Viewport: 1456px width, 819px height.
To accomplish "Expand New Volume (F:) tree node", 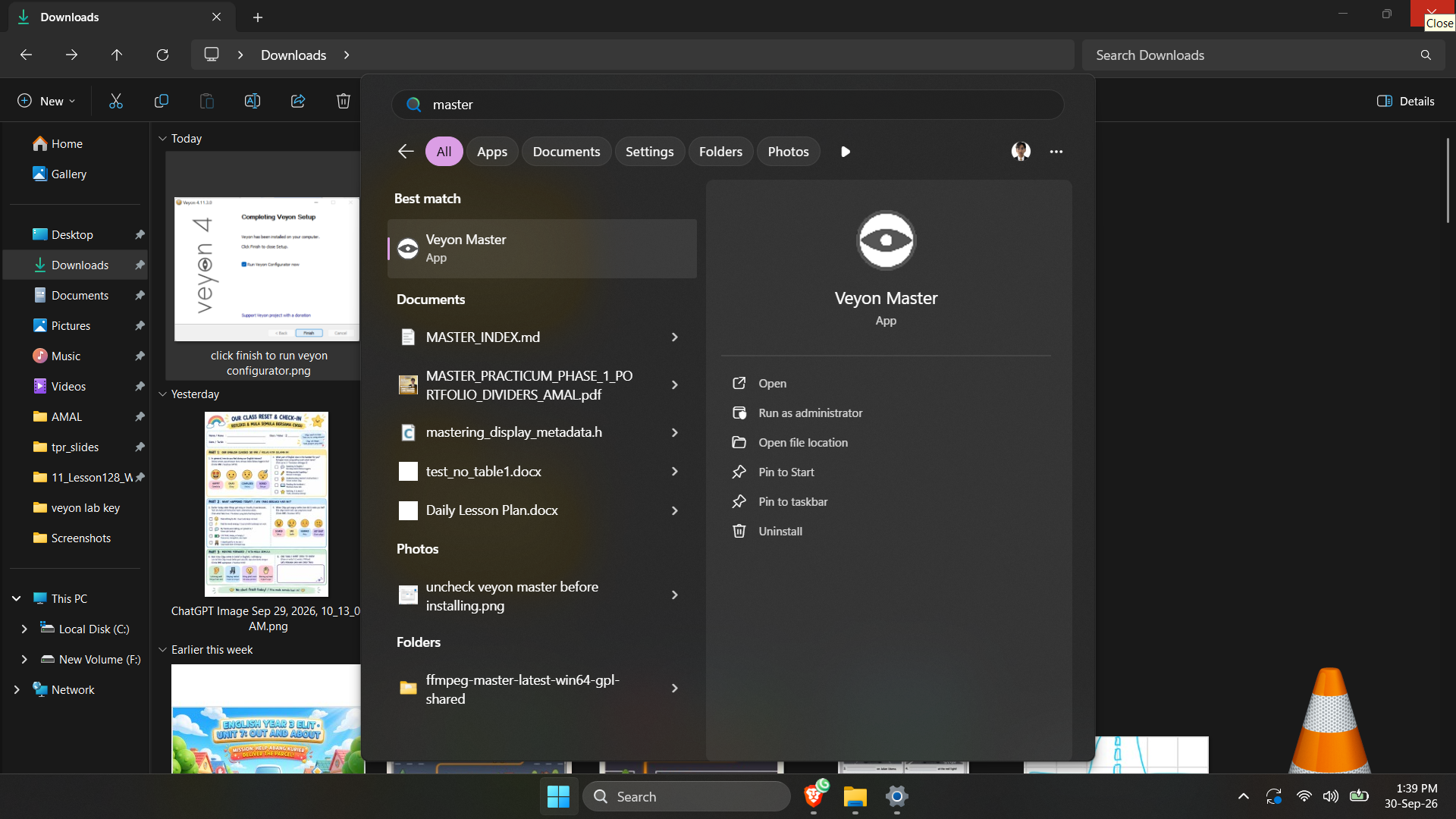I will pyautogui.click(x=24, y=659).
